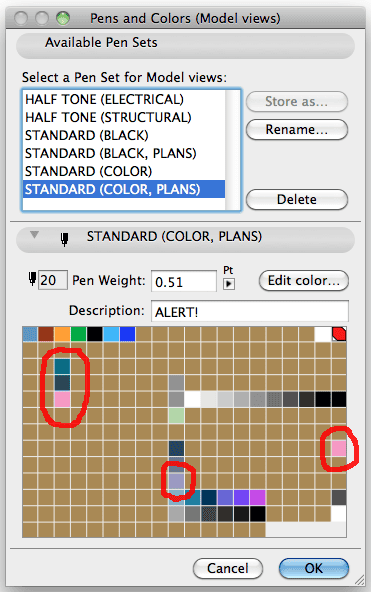This screenshot has width=371, height=592.
Task: Select the green pen swatch in top row
Action: (x=79, y=334)
